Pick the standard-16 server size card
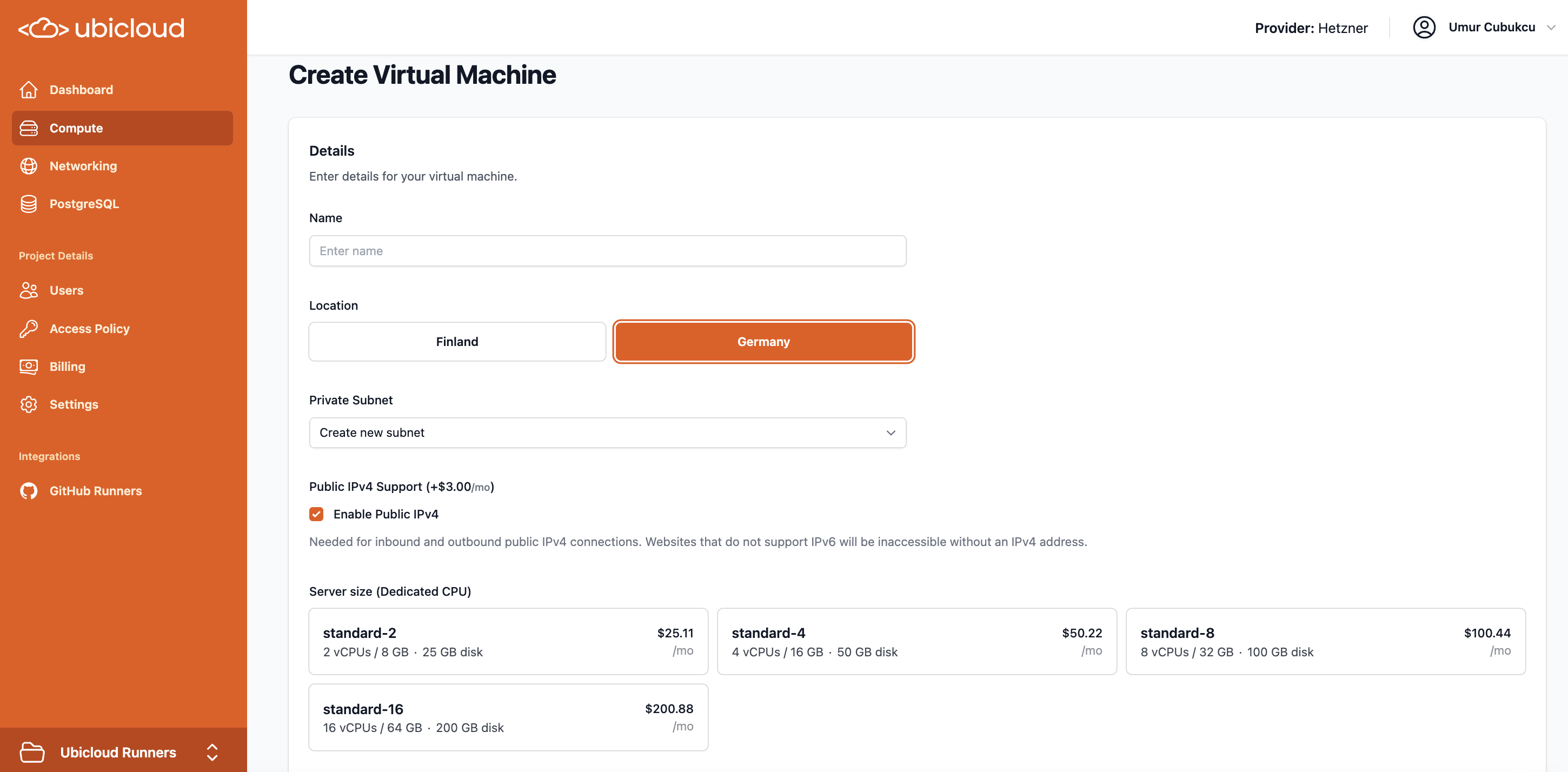 508,717
